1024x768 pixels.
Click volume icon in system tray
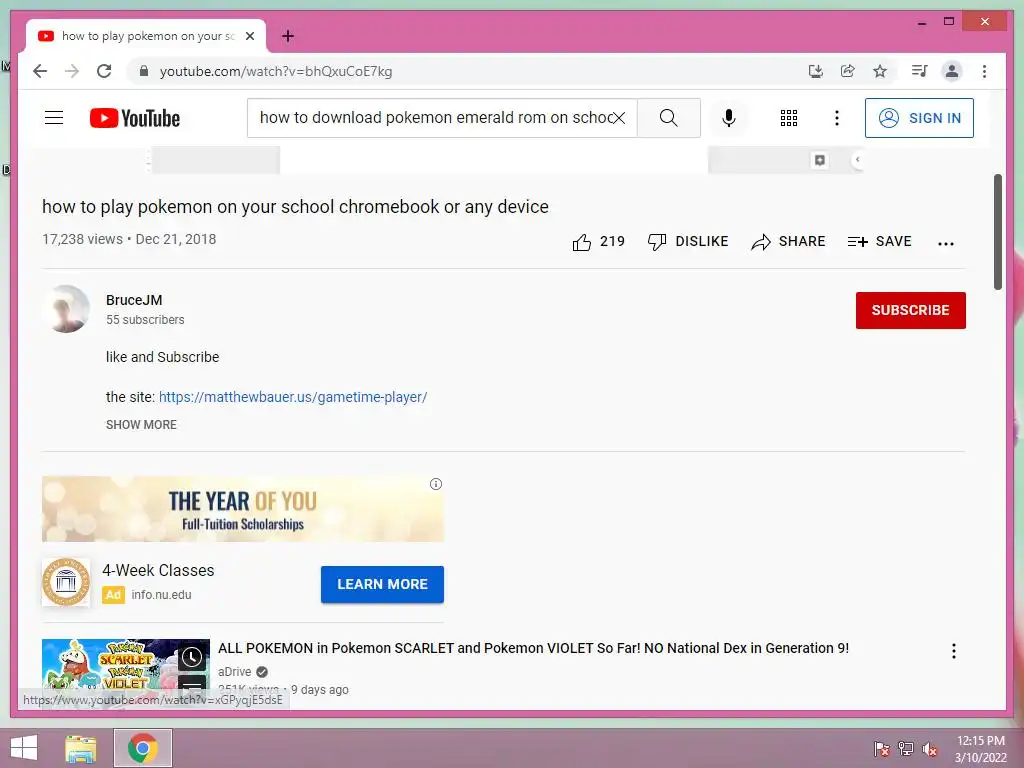(x=929, y=749)
